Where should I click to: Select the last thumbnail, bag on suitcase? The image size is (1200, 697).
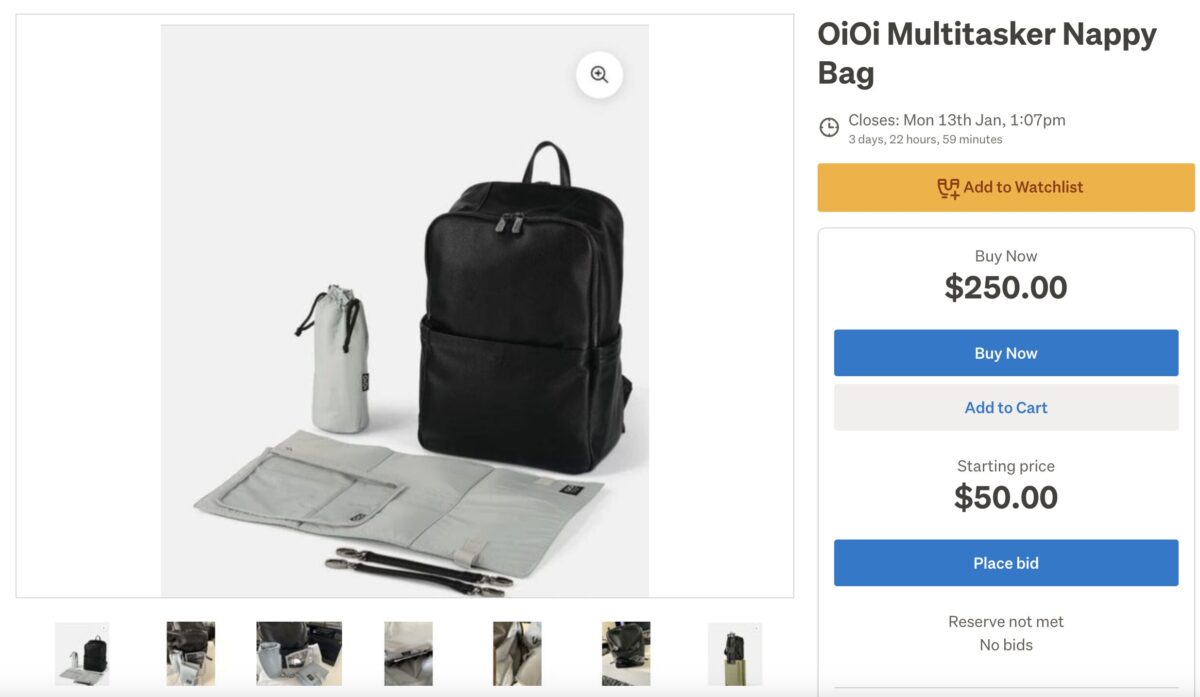point(735,653)
